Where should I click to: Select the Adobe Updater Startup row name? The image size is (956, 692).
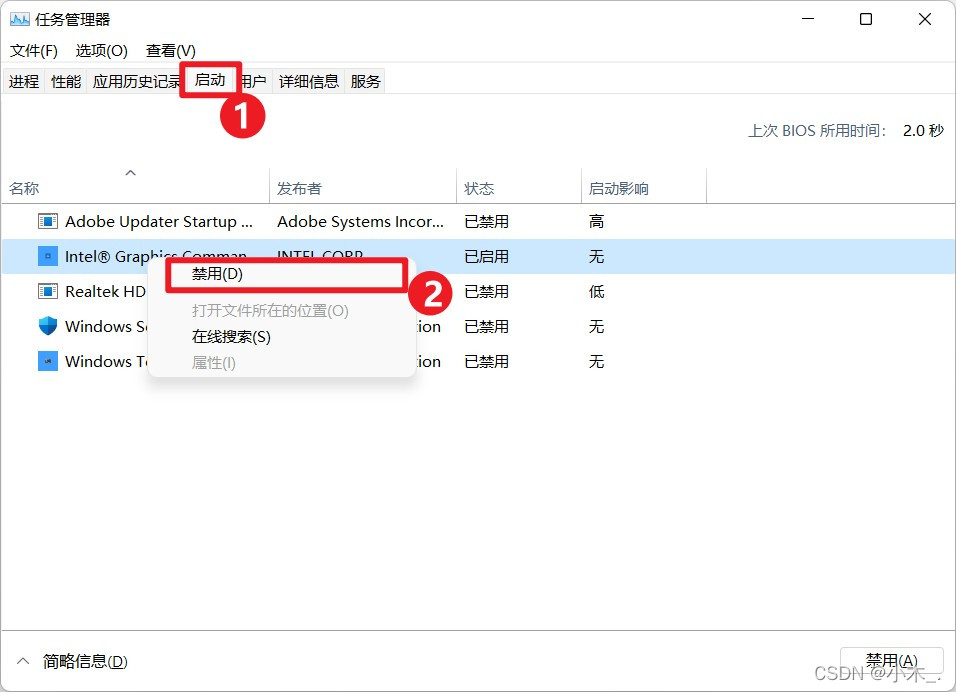coord(159,221)
